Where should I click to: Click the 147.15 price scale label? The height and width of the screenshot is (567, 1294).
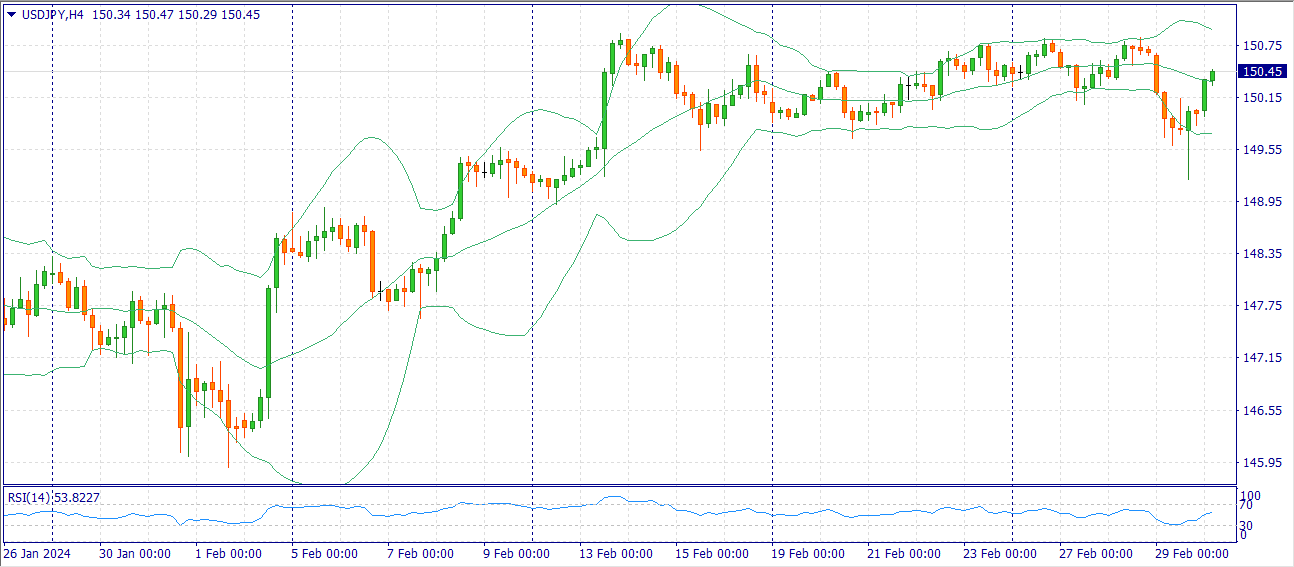click(1261, 358)
